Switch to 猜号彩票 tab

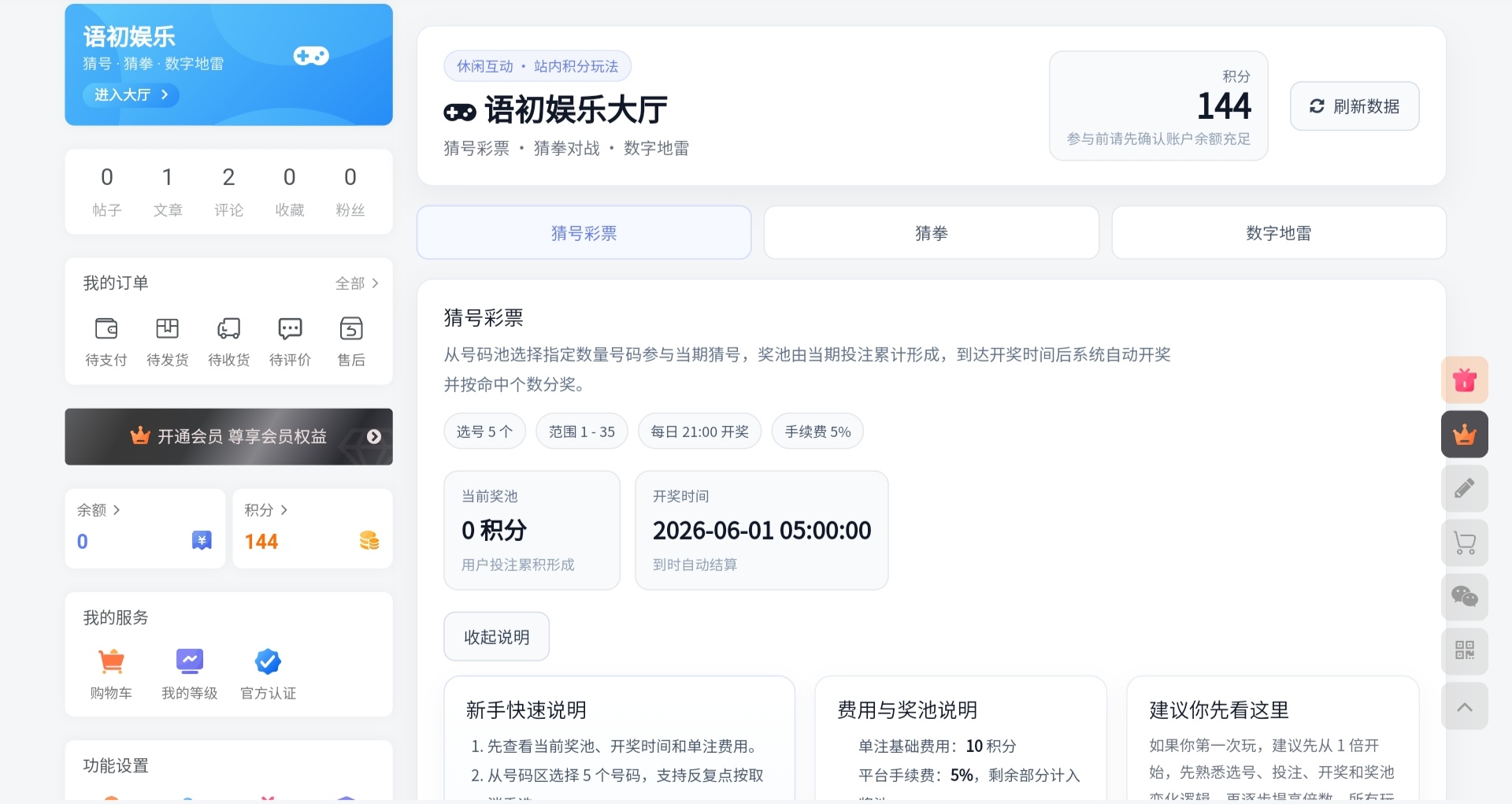(584, 233)
